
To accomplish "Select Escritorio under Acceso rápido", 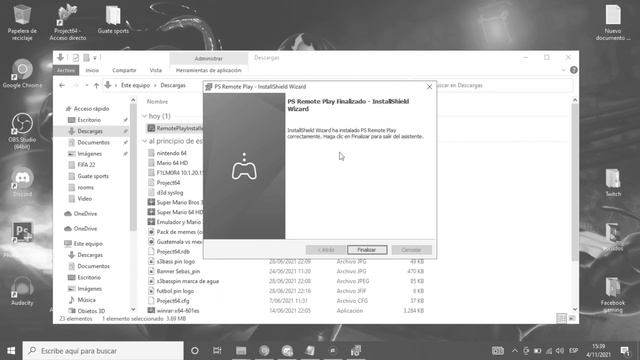I will 89,120.
